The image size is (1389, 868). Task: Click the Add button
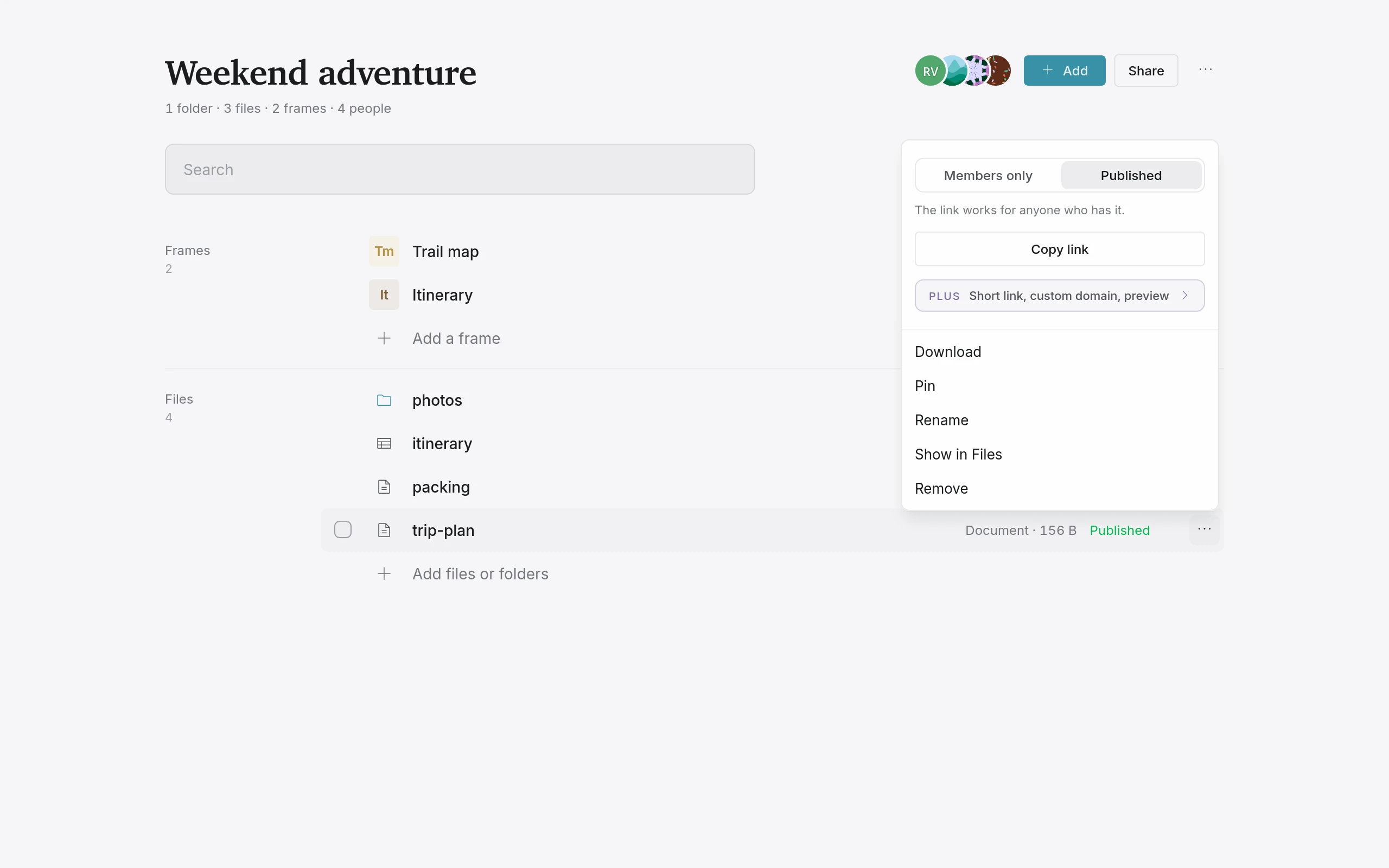pos(1064,71)
